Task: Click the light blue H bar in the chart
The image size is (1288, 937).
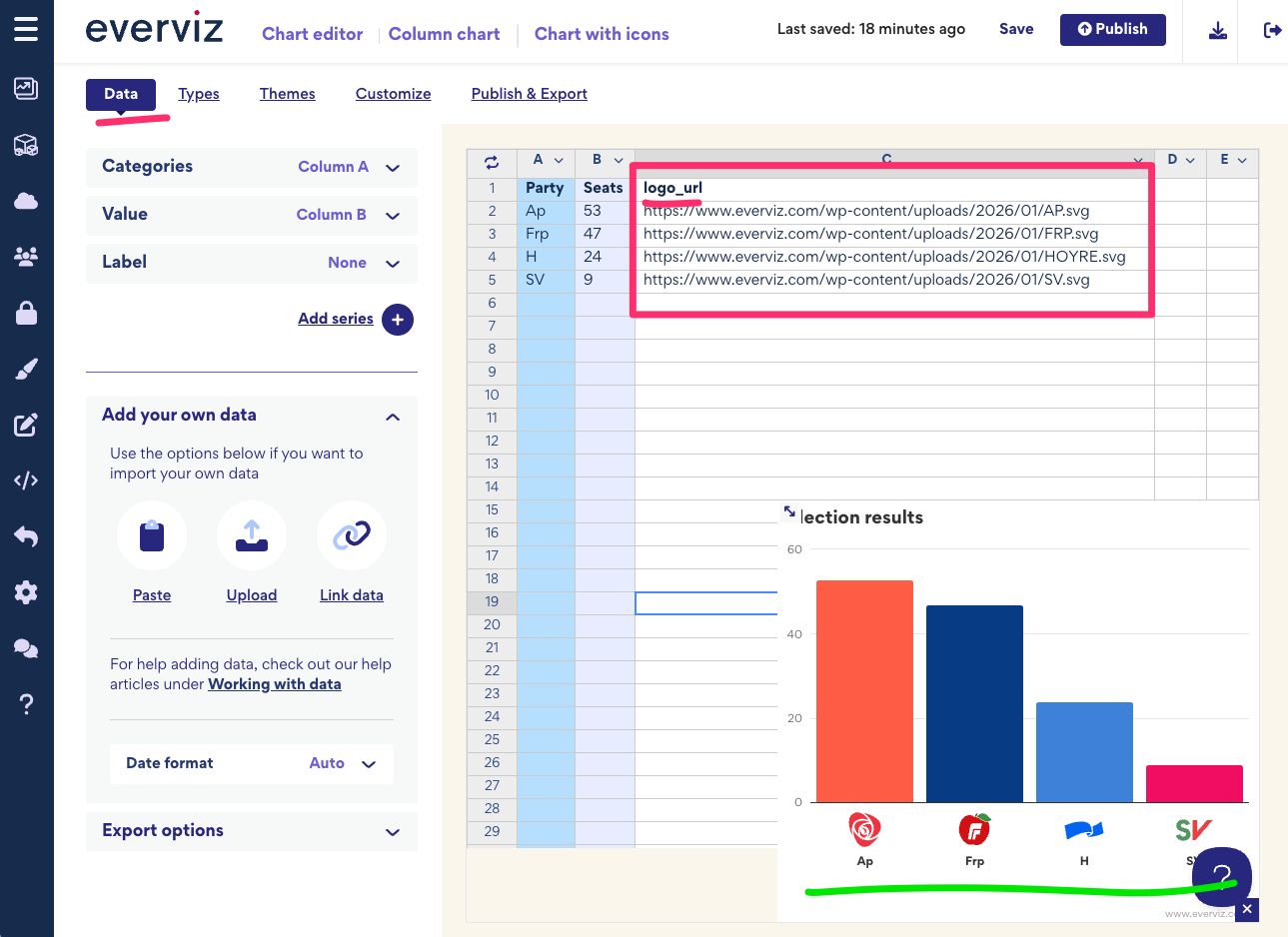Action: (1084, 752)
